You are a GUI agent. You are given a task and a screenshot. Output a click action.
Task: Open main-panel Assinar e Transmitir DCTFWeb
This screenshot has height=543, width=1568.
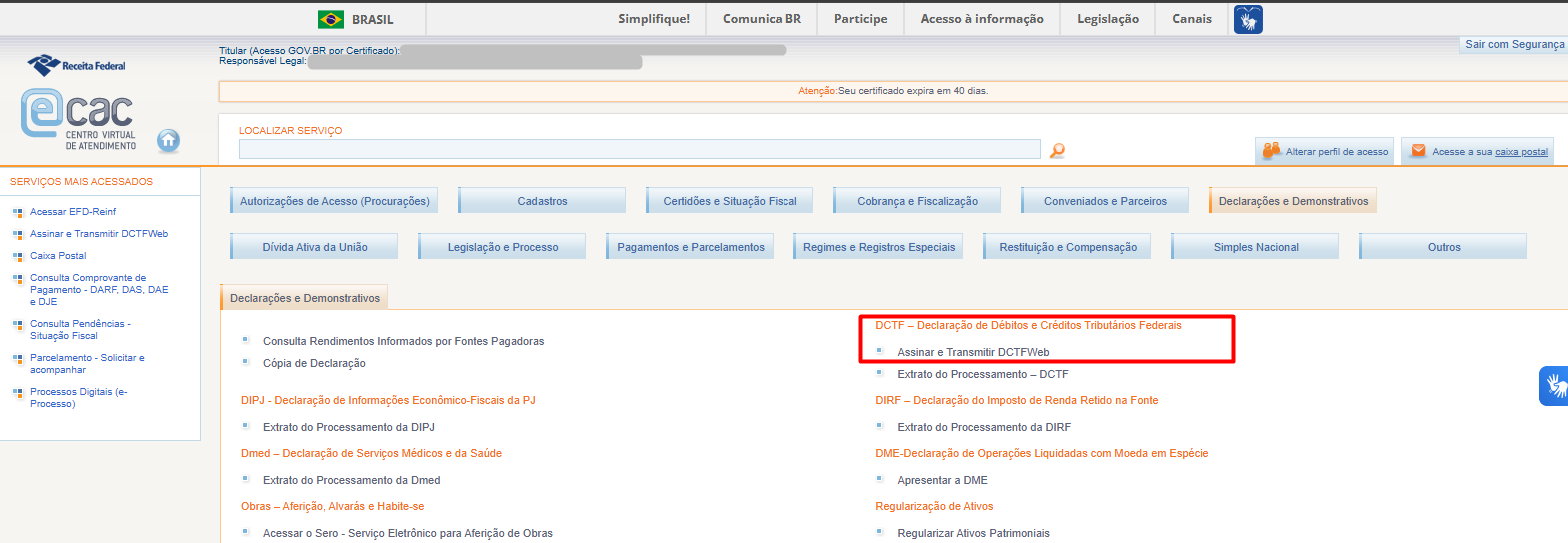pos(973,352)
